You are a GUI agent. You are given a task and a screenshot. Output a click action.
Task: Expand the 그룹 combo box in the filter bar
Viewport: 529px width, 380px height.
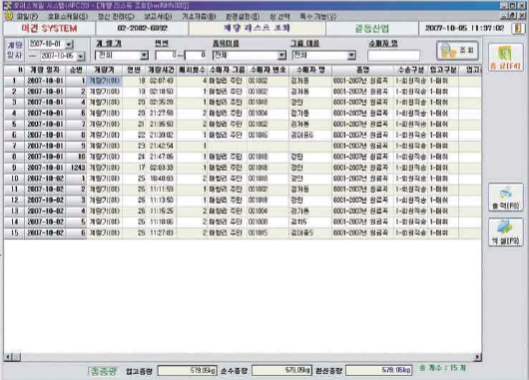(x=352, y=55)
